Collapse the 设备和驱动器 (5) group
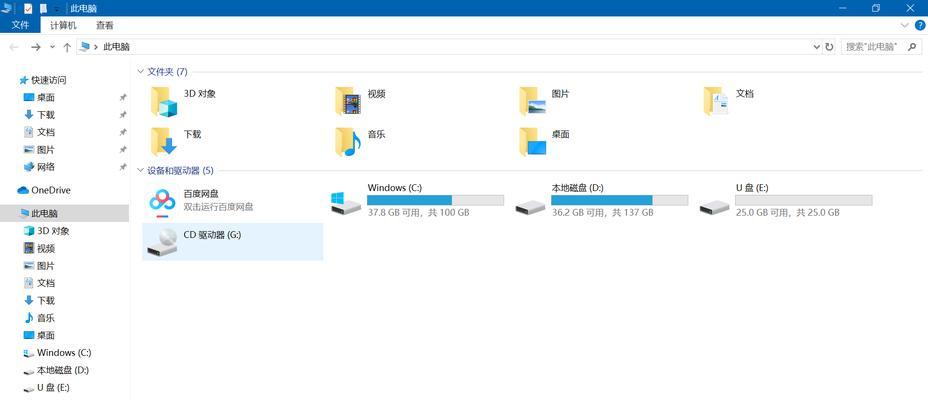Image resolution: width=928 pixels, height=400 pixels. click(x=140, y=170)
